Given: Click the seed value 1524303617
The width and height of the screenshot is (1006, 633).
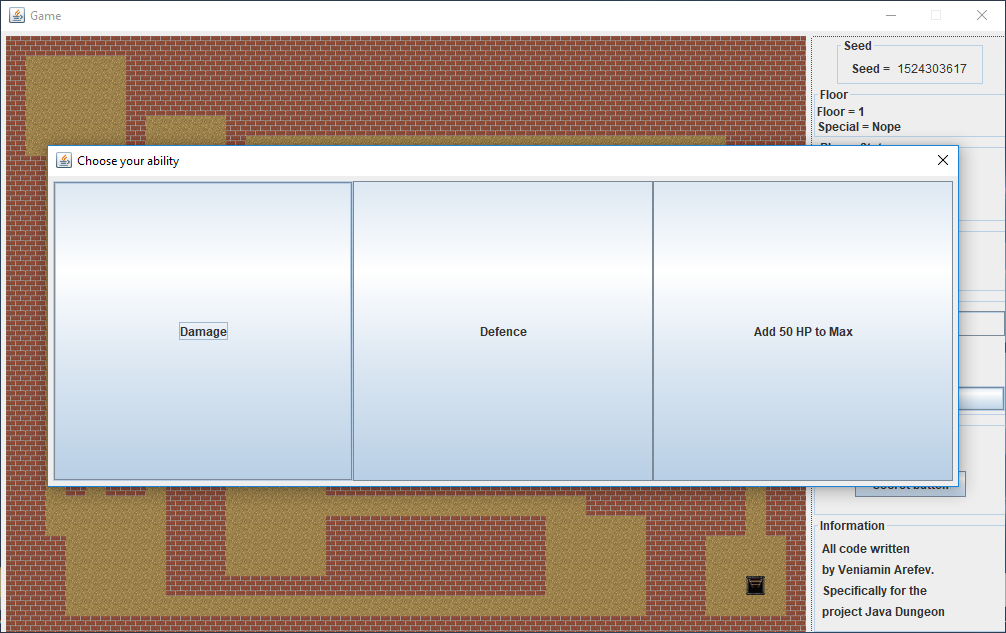Looking at the screenshot, I should [x=931, y=69].
